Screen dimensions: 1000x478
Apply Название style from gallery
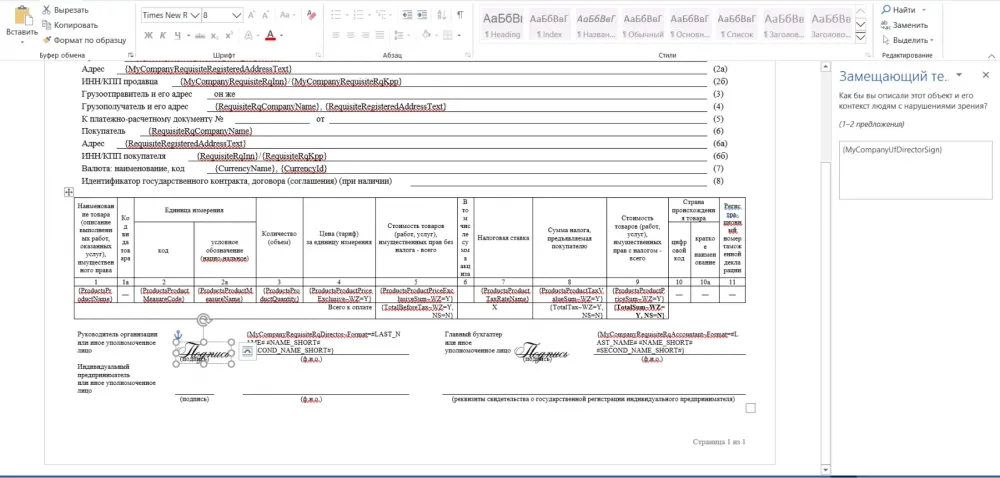(597, 25)
